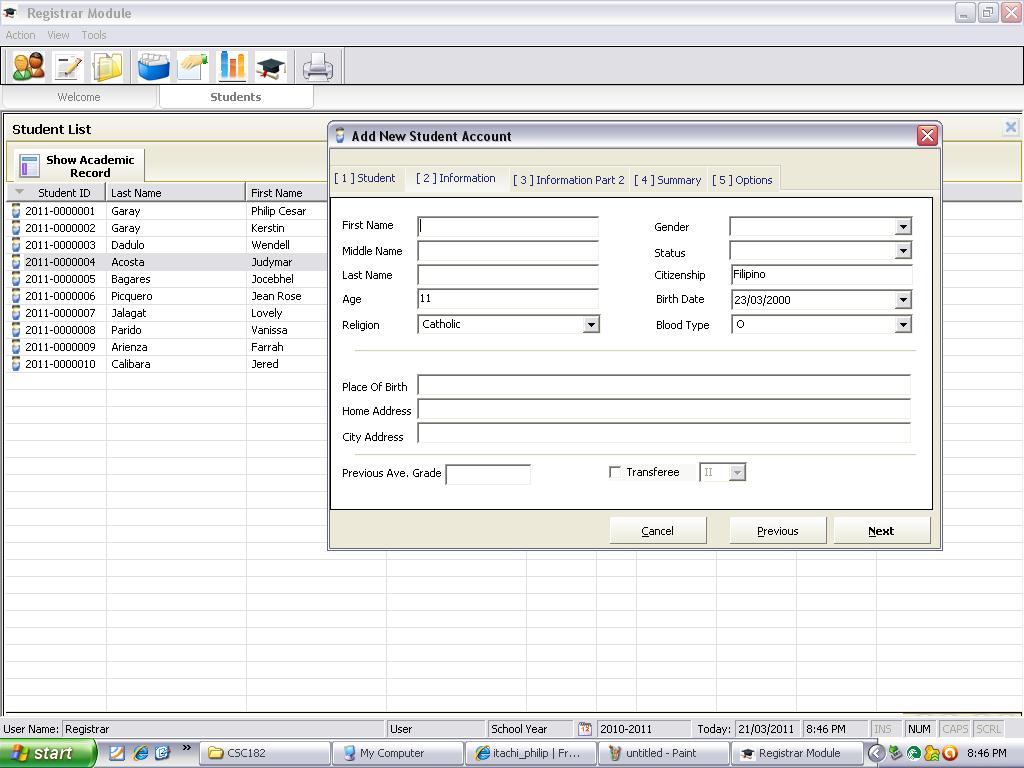Open the Religion dropdown list
This screenshot has height=768, width=1024.
click(591, 325)
